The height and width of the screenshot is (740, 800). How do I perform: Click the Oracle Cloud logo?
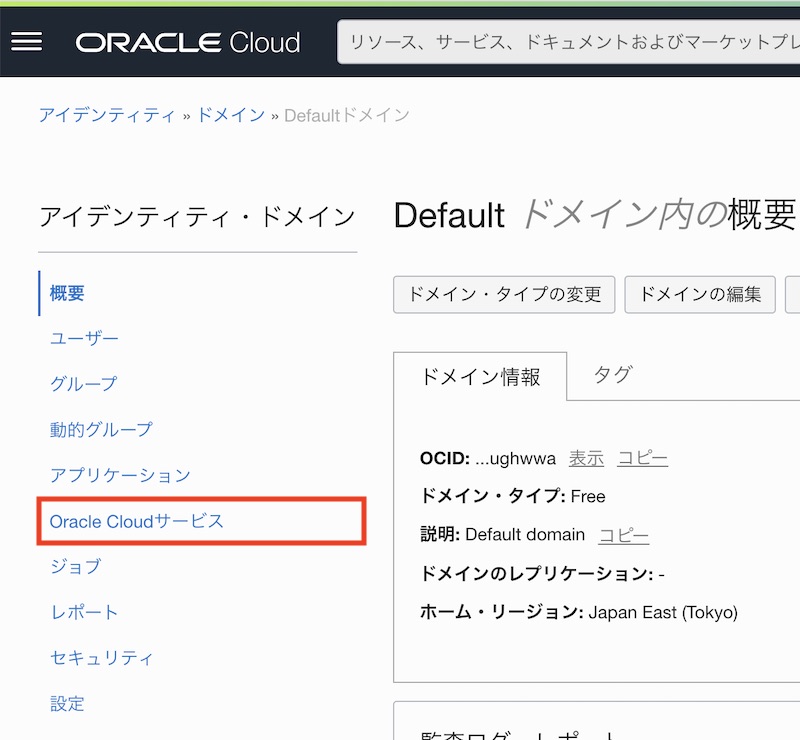click(188, 42)
